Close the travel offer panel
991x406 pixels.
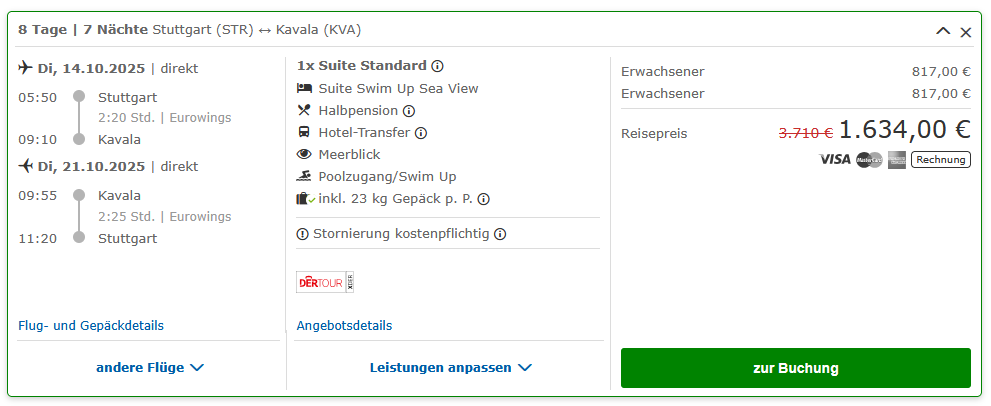point(966,32)
